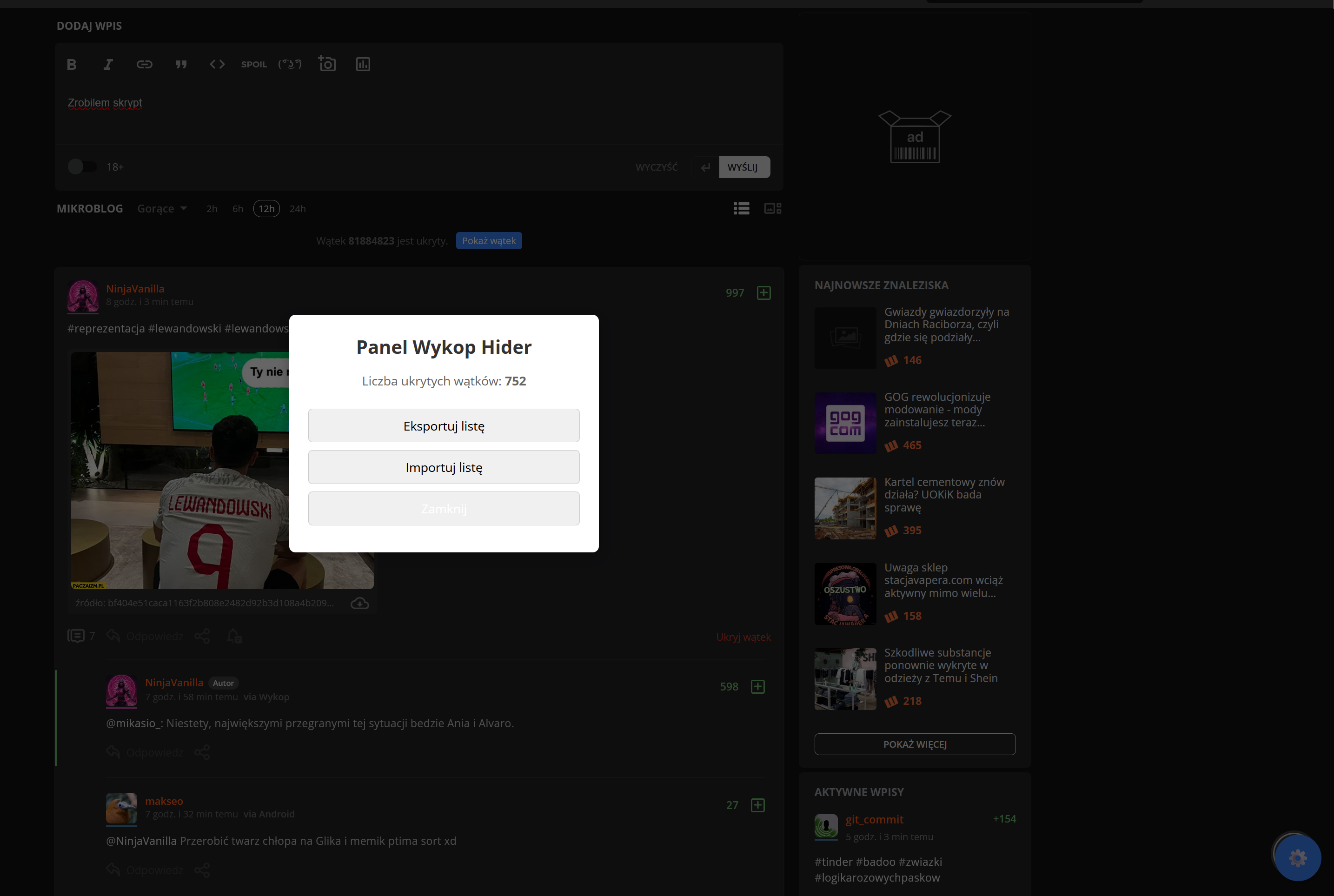Click the quote formatting icon
The height and width of the screenshot is (896, 1334).
click(181, 65)
